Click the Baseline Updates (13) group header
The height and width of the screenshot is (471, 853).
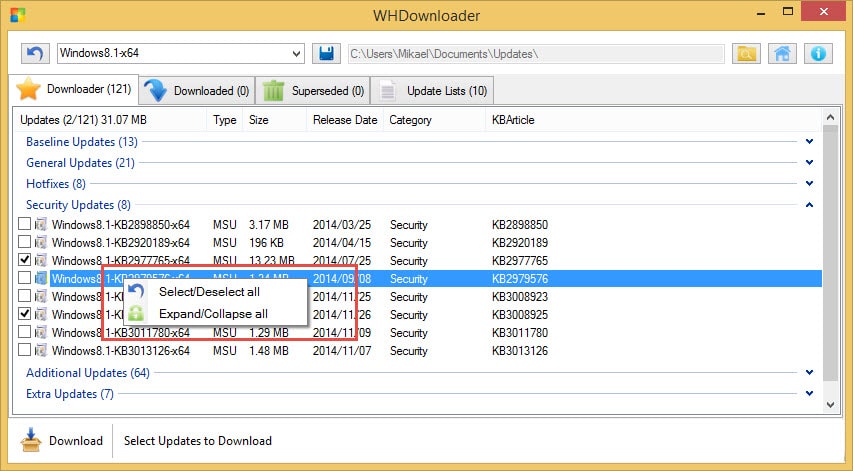point(82,142)
